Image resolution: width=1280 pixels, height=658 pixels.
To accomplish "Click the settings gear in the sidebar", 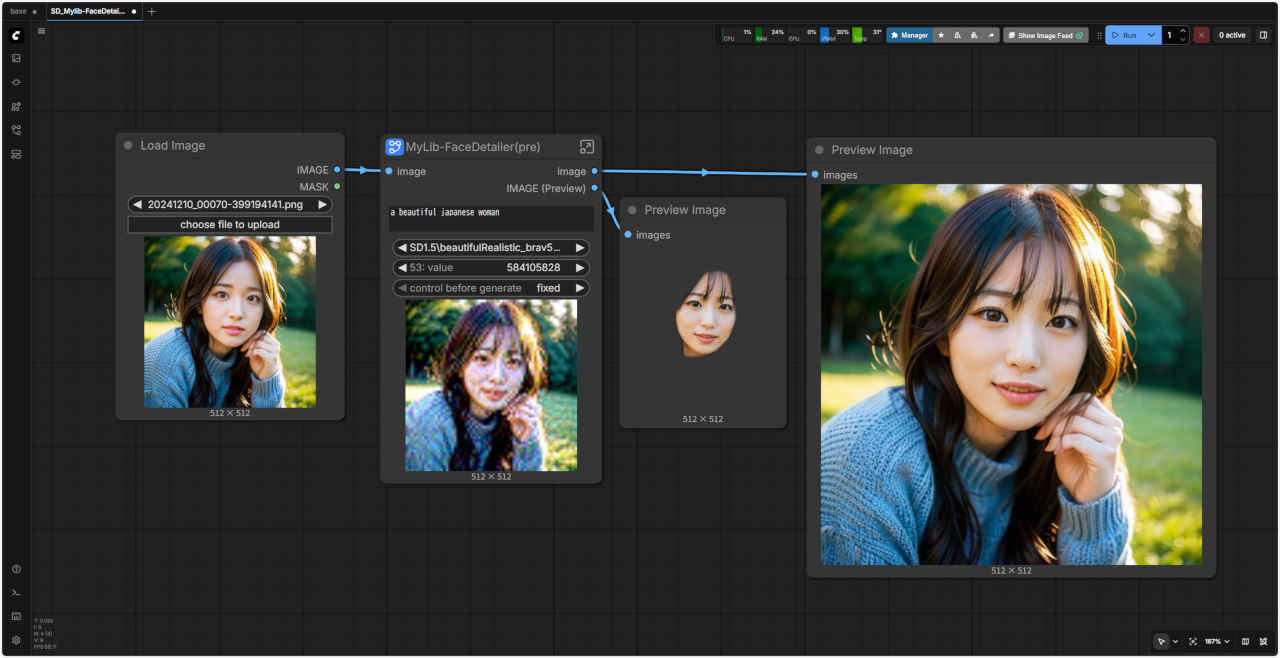I will (x=16, y=640).
